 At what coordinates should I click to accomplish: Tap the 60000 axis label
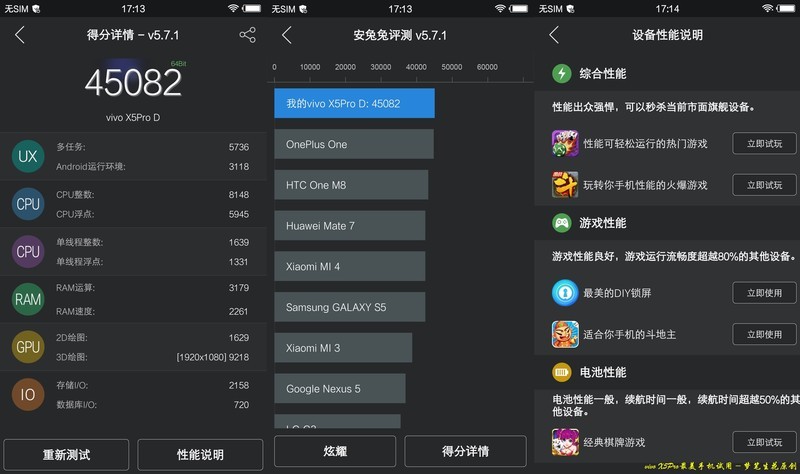(x=487, y=67)
